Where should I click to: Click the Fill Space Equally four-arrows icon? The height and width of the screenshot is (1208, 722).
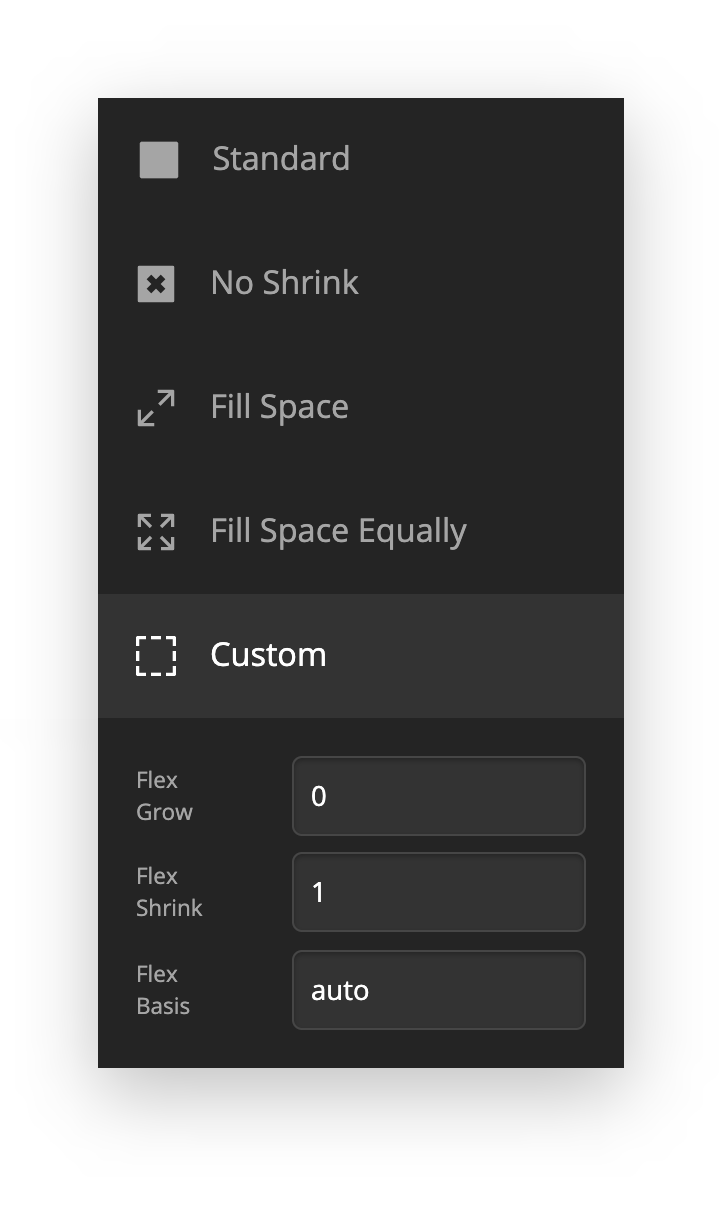click(156, 532)
